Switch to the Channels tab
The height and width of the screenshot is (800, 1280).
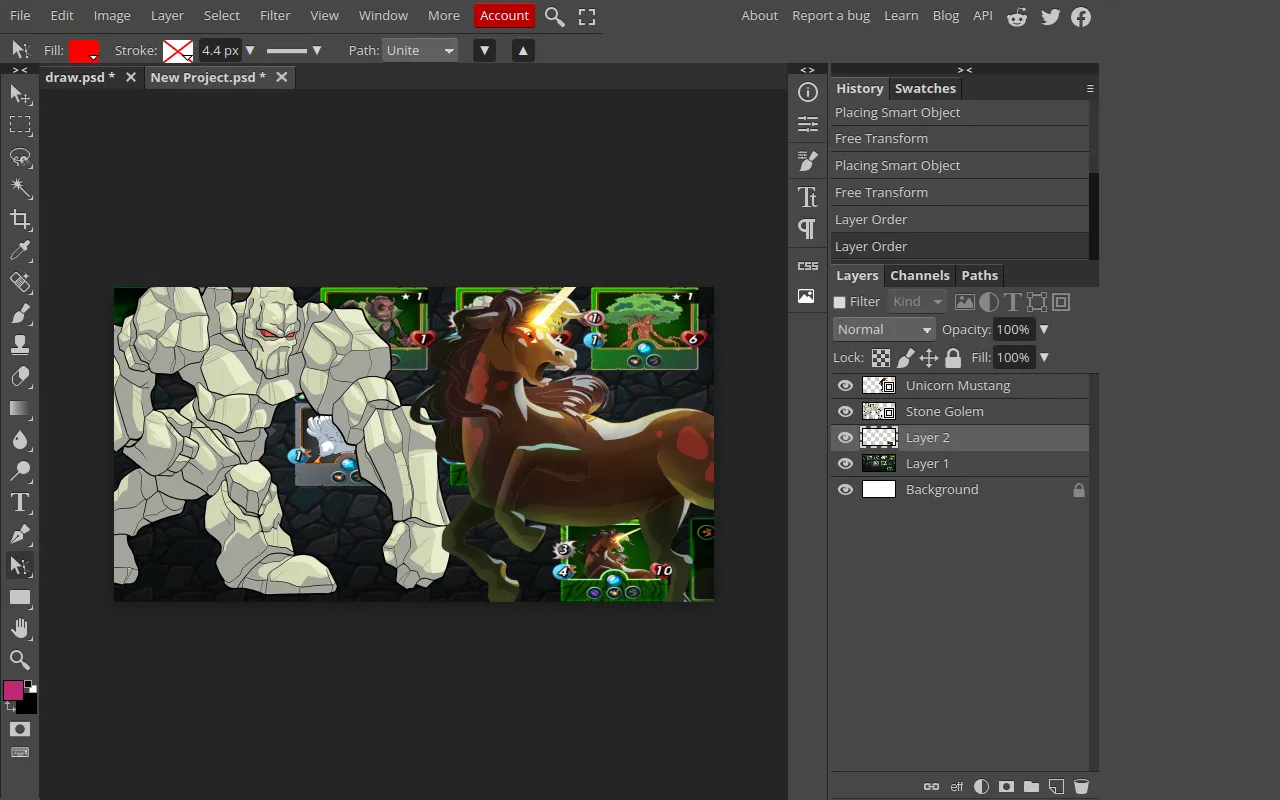point(920,276)
